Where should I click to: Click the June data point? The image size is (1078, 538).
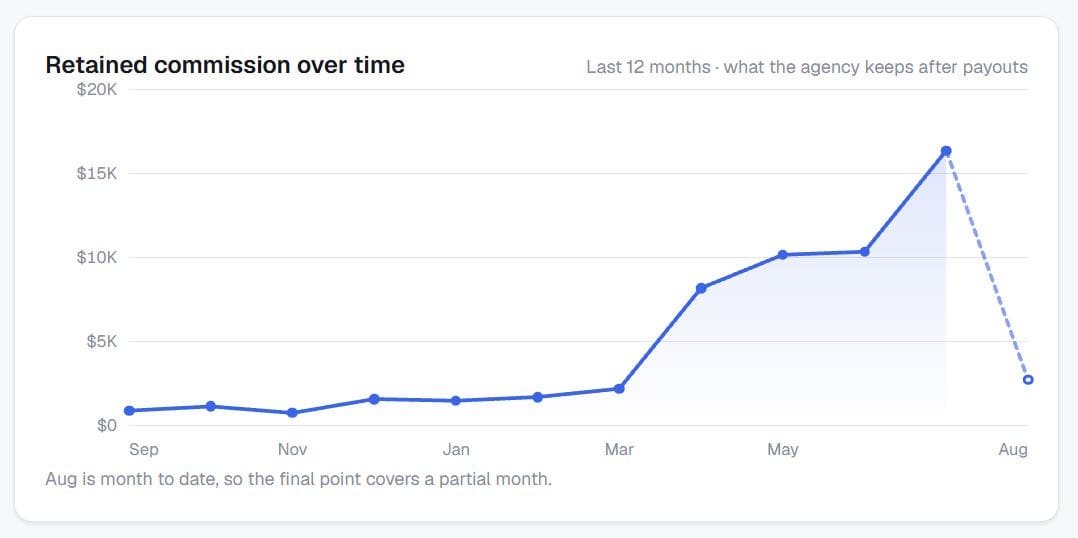(x=864, y=251)
